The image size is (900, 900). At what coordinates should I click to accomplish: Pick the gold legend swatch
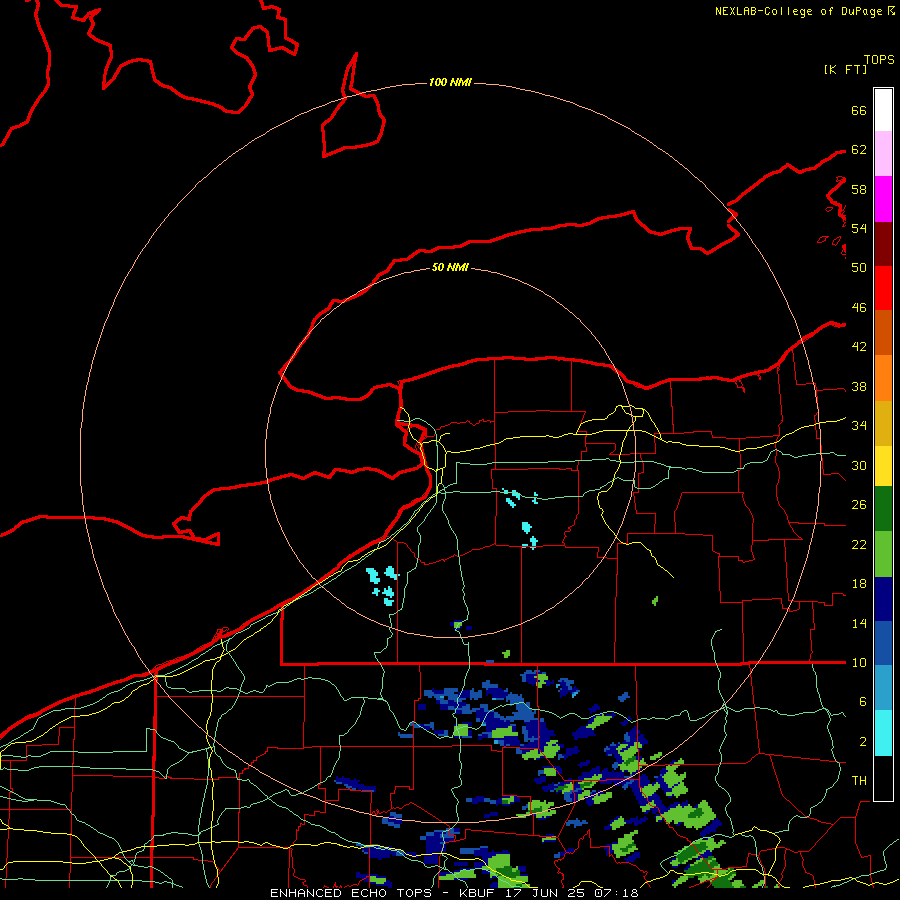click(883, 423)
